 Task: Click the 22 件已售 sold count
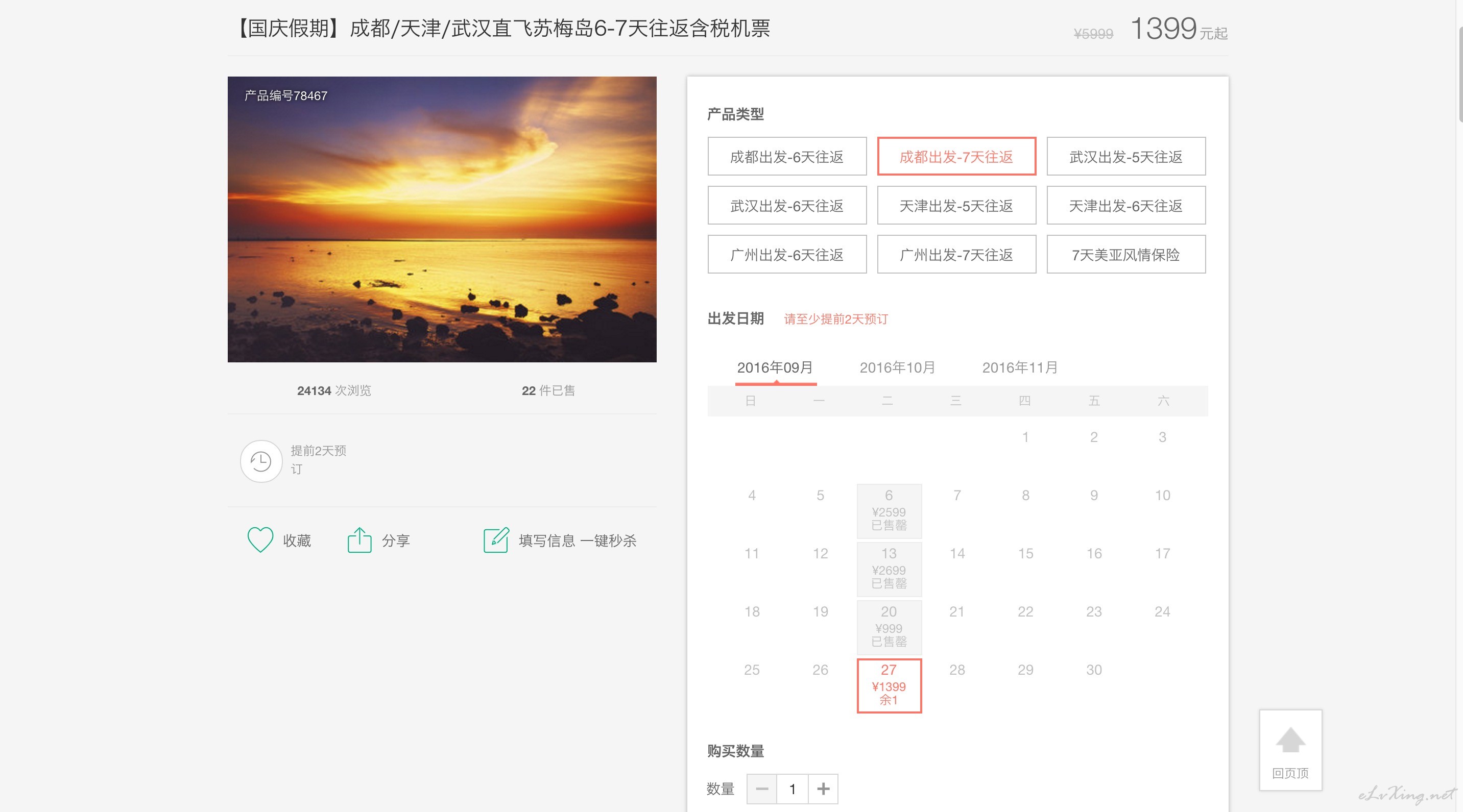pyautogui.click(x=548, y=390)
